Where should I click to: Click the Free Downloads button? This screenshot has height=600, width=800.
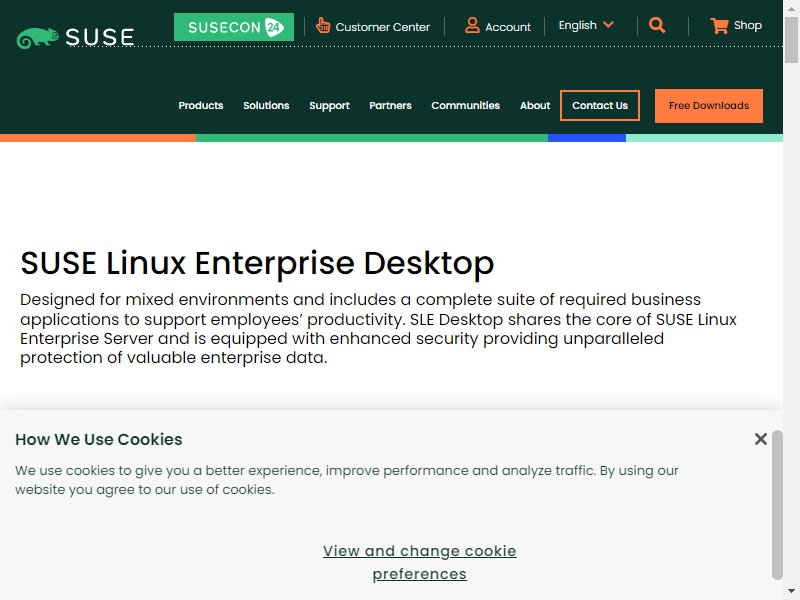(709, 106)
